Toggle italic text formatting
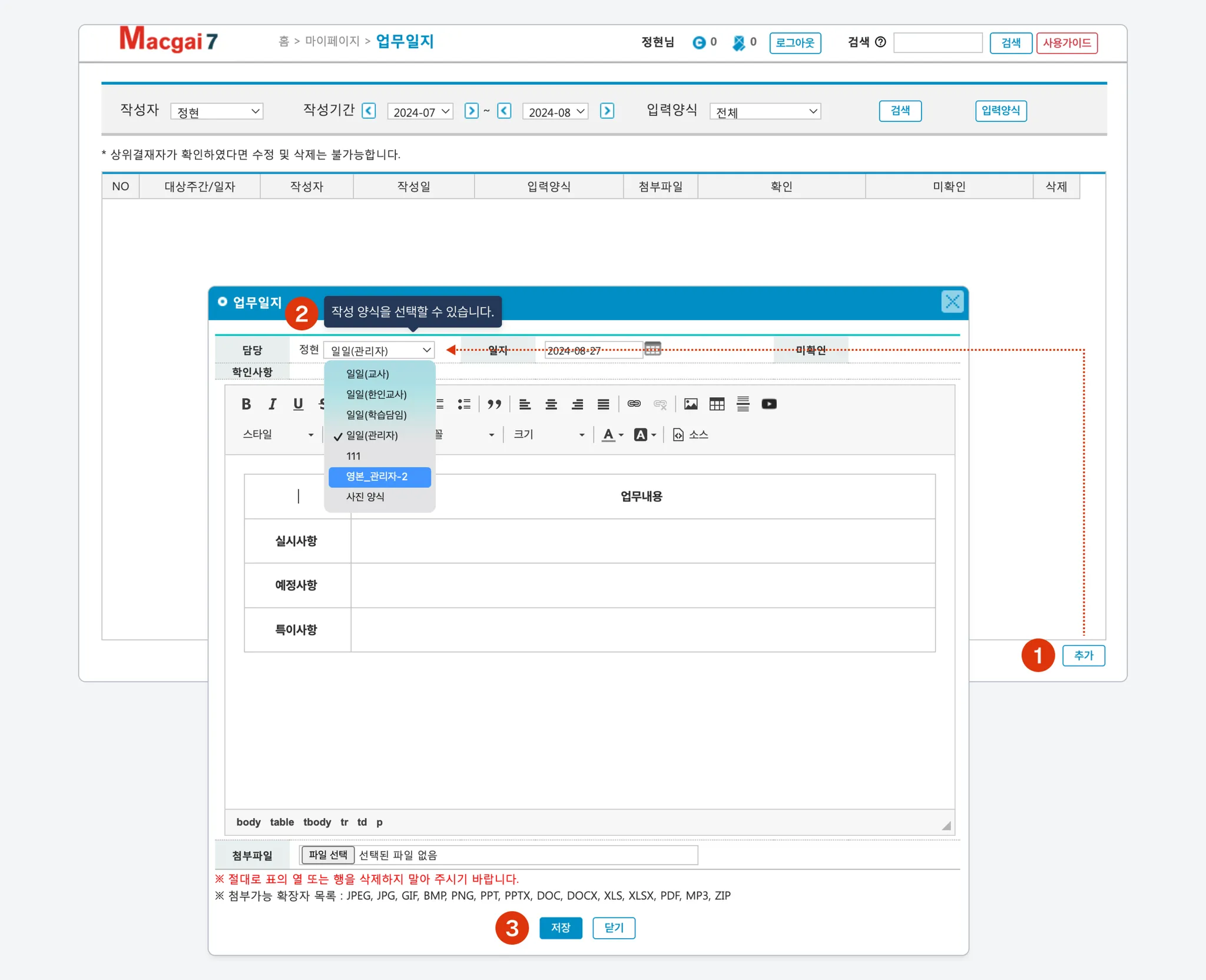The height and width of the screenshot is (980, 1206). coord(272,404)
